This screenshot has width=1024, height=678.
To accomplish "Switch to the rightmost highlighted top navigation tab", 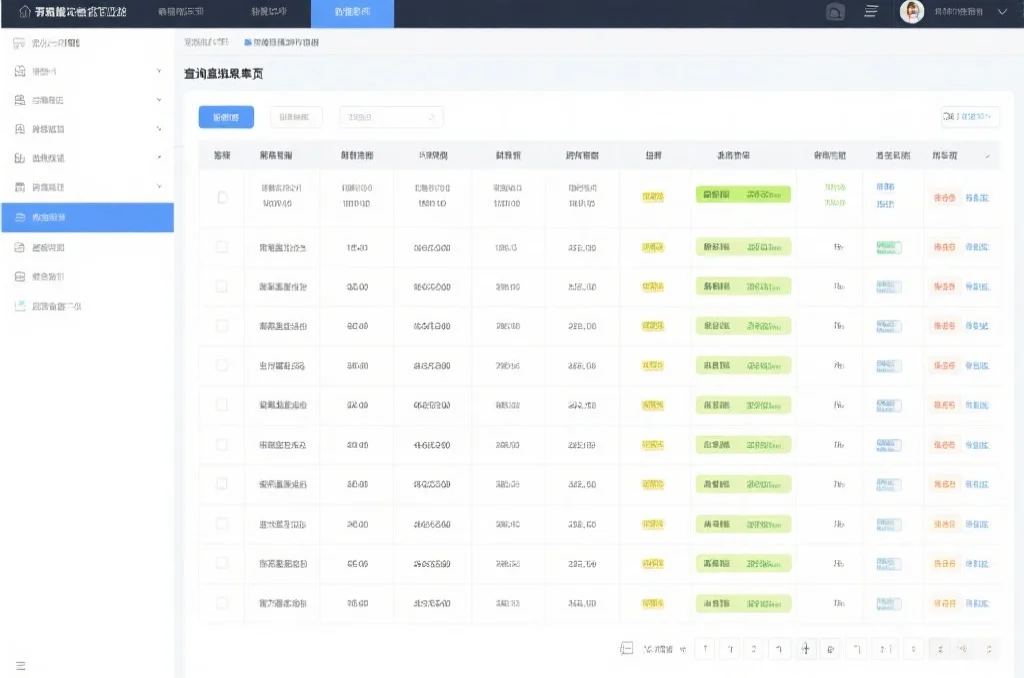I will point(352,14).
